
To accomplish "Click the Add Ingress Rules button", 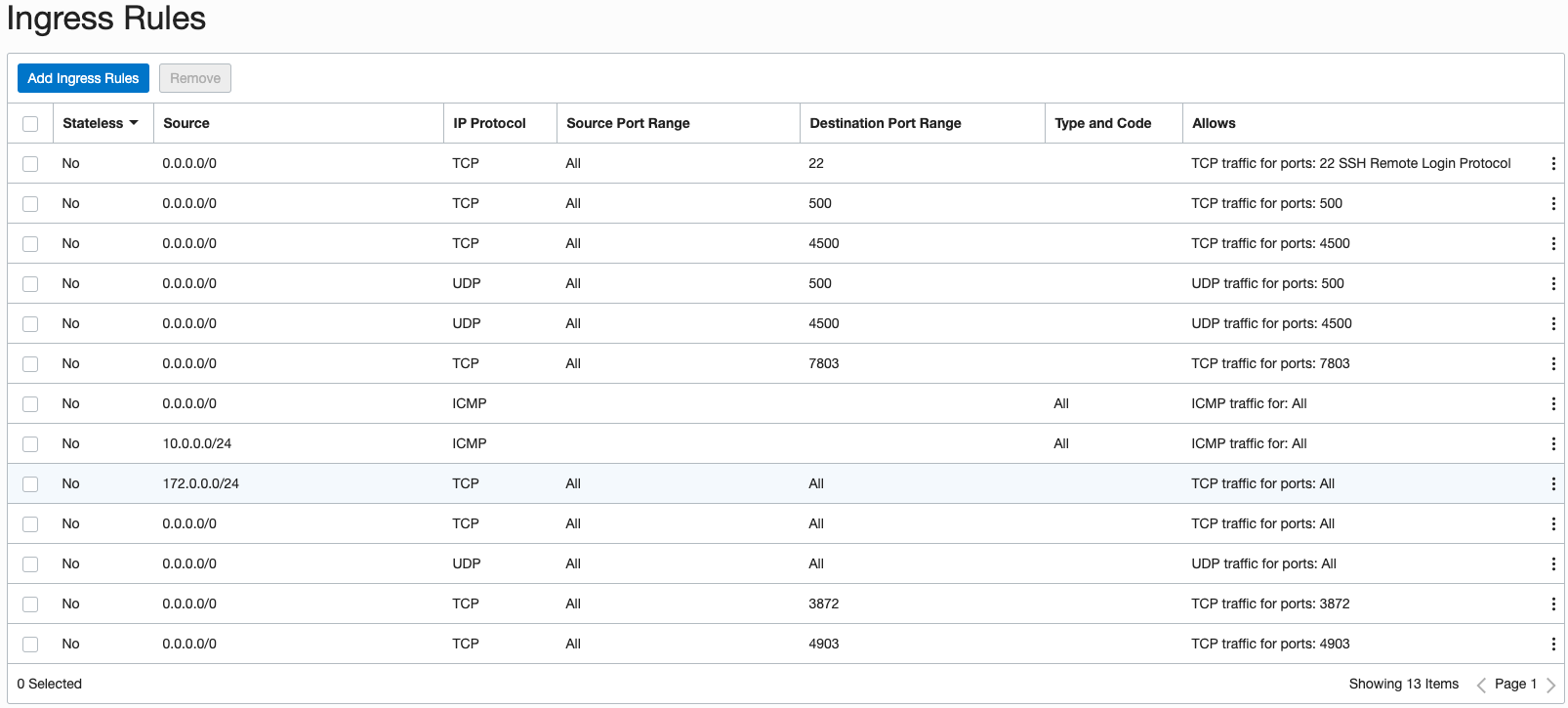I will [x=83, y=78].
